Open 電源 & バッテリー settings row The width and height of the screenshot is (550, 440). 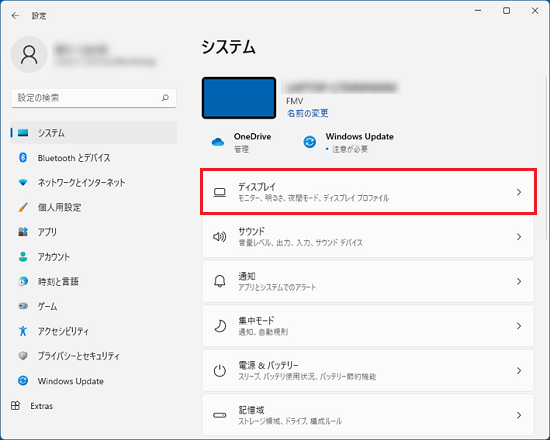368,371
